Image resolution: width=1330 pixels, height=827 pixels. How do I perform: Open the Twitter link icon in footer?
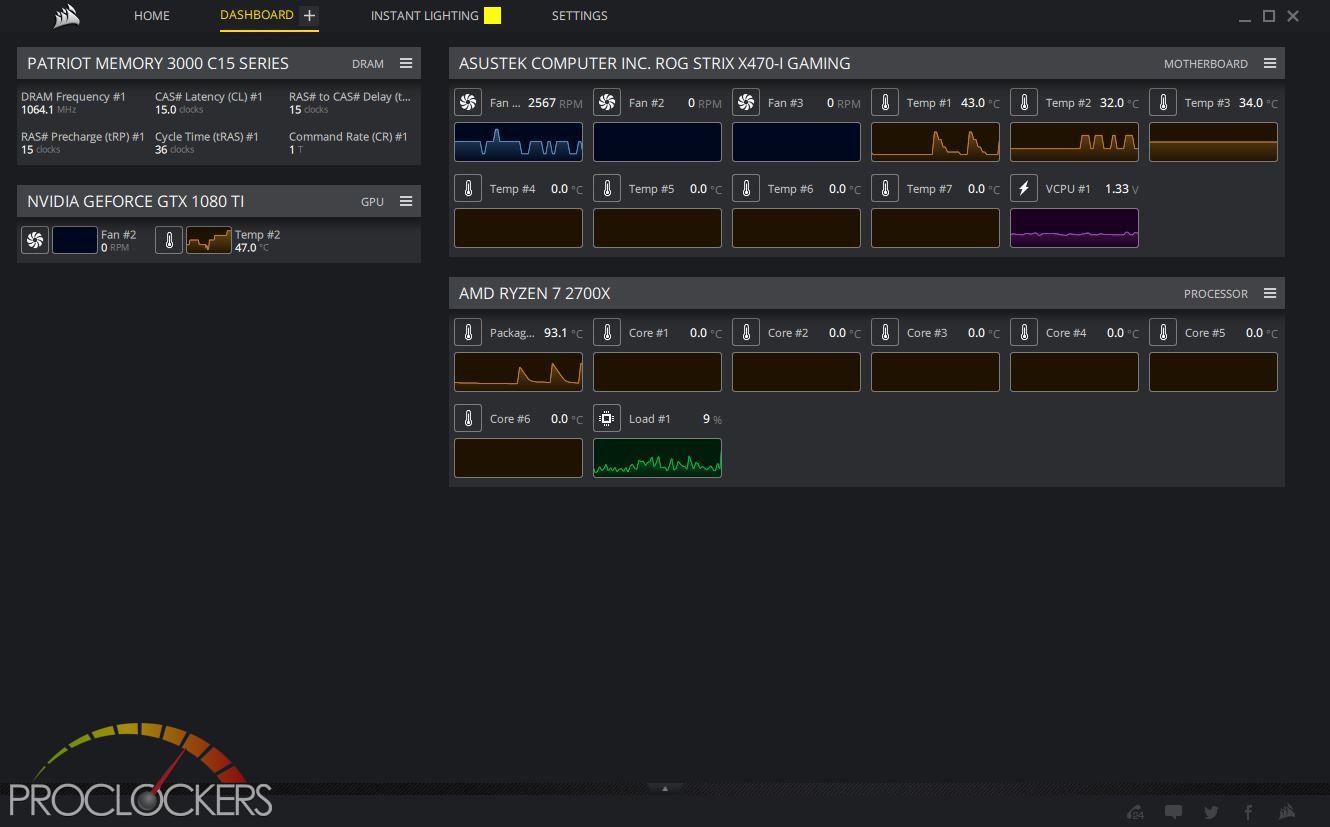(x=1211, y=812)
